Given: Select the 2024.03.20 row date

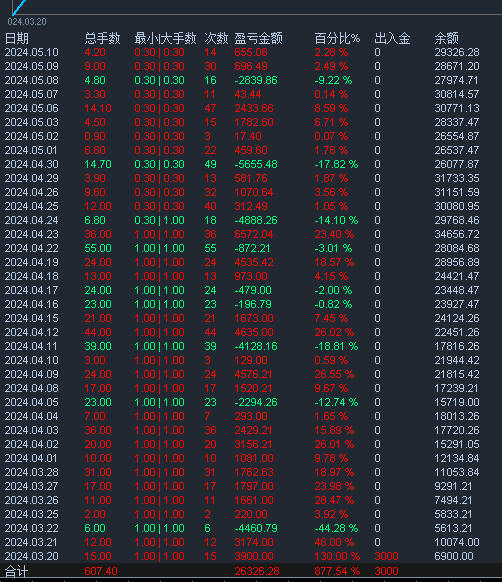Looking at the screenshot, I should click(x=32, y=556).
